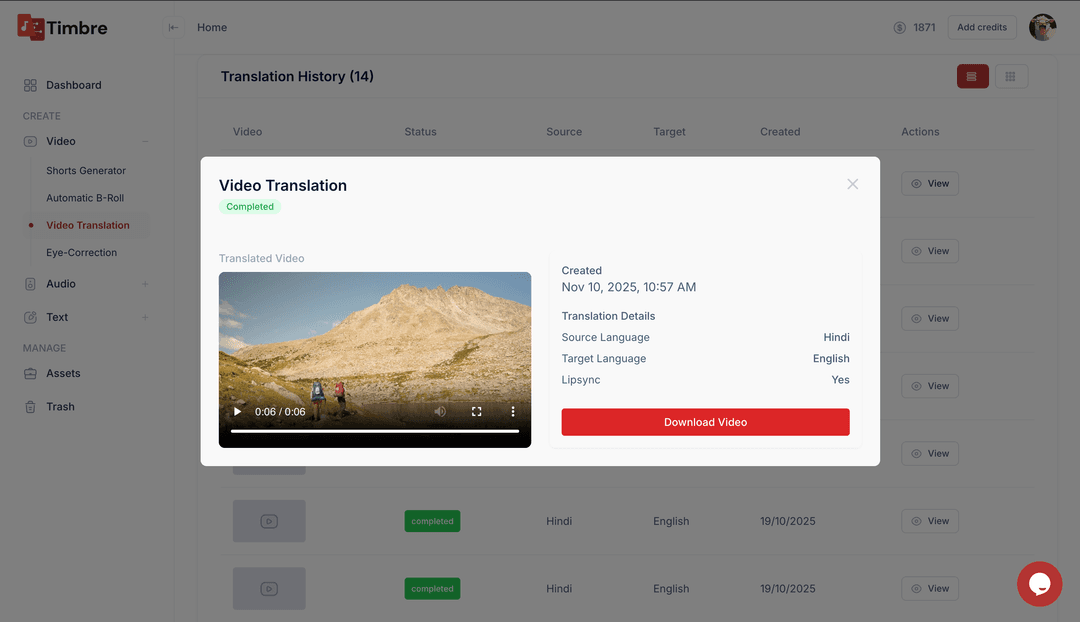The width and height of the screenshot is (1080, 622).
Task: Expand the Text menu section
Action: [x=145, y=317]
